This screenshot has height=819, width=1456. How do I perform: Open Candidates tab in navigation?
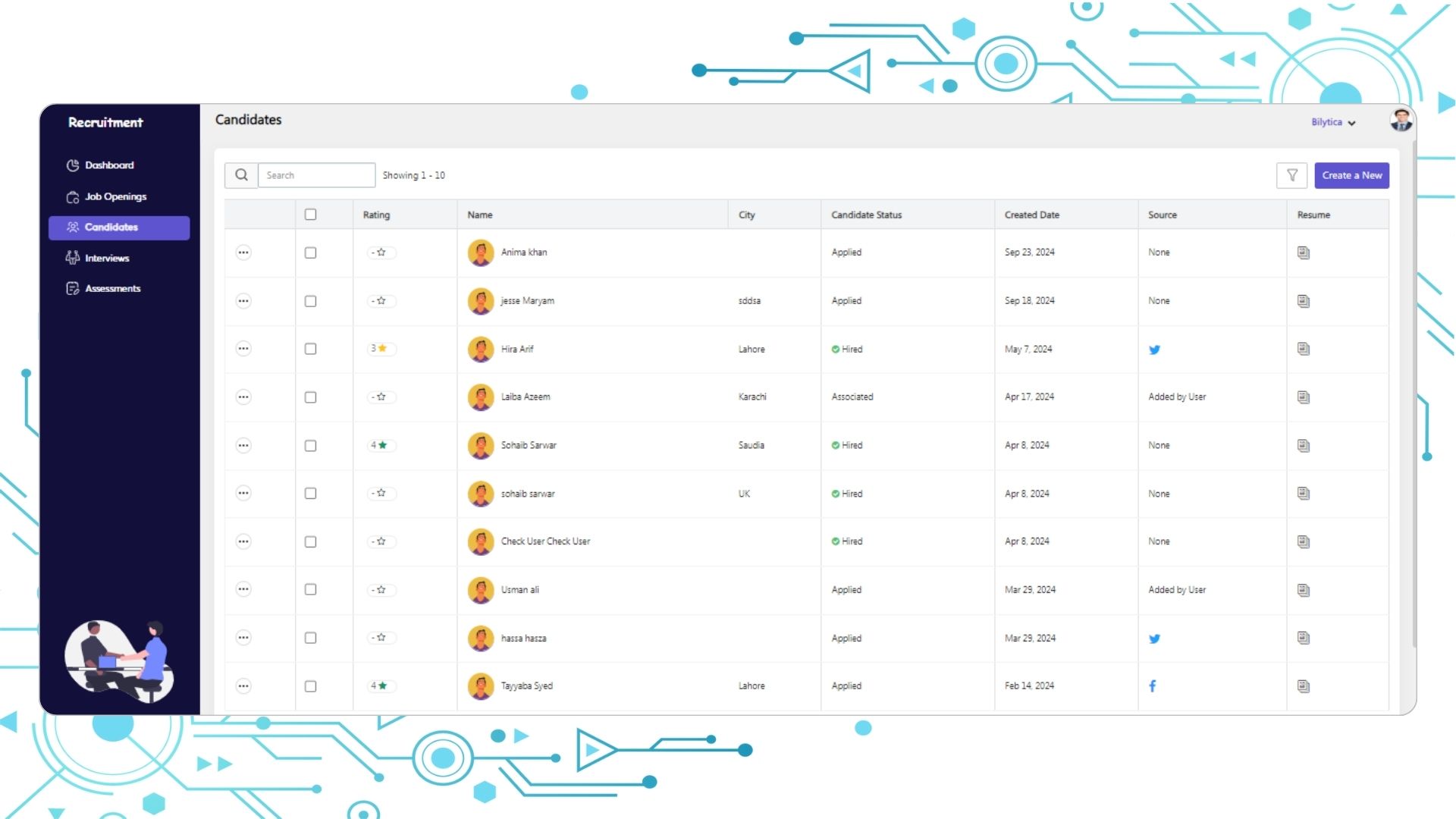click(x=111, y=227)
